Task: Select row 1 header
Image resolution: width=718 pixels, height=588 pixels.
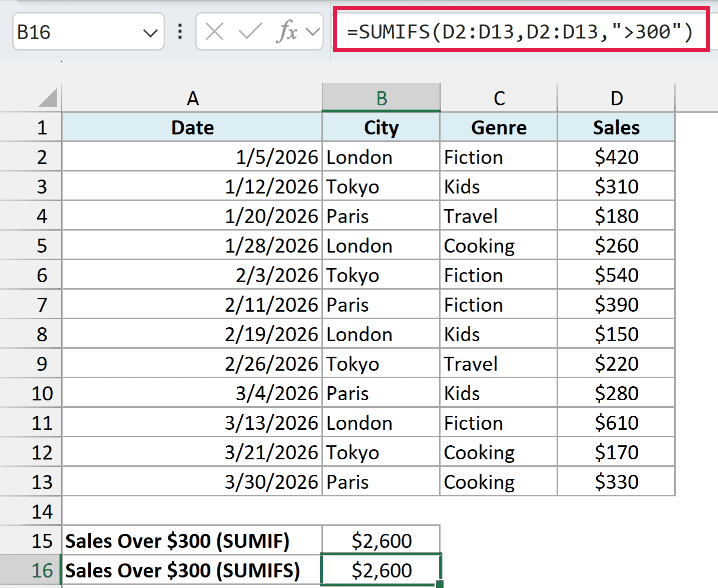Action: [x=31, y=127]
